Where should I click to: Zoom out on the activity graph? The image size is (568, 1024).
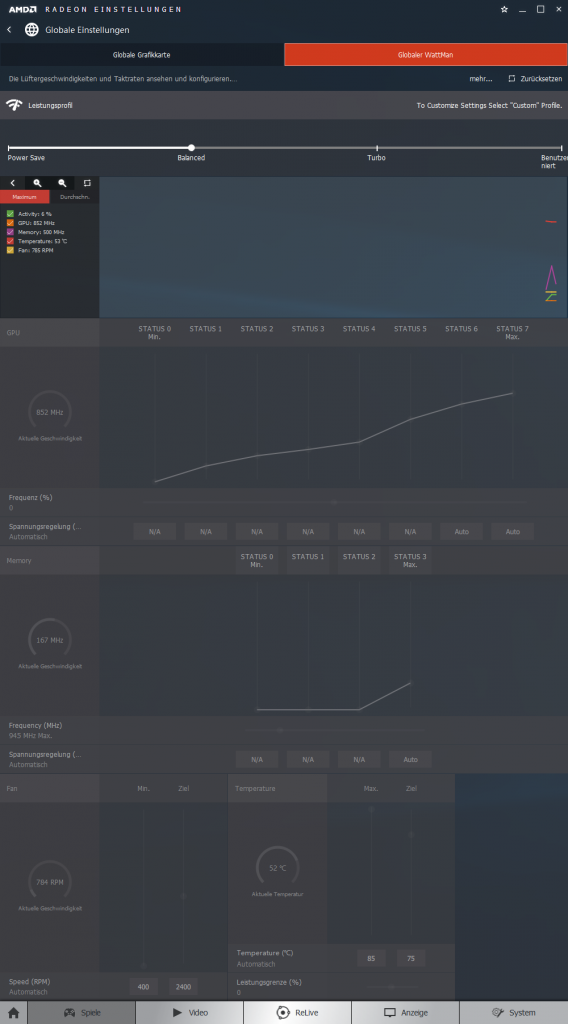62,184
